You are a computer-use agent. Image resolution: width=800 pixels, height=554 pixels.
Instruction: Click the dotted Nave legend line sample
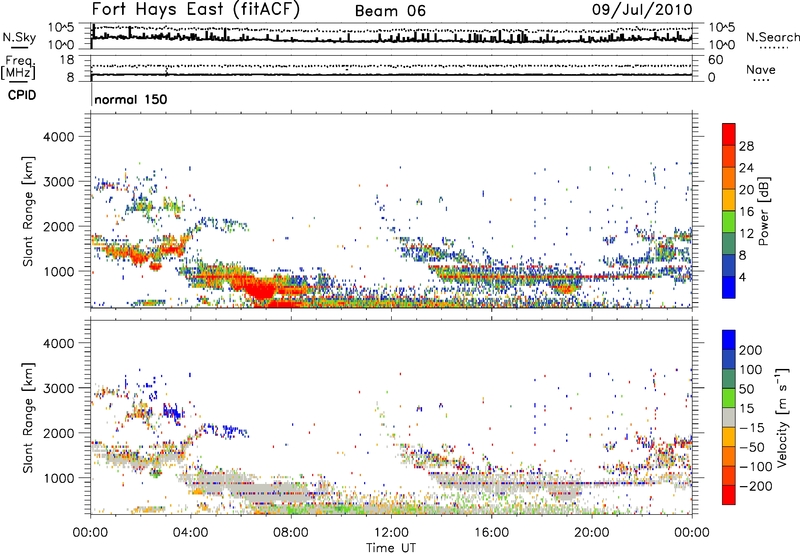pos(761,80)
